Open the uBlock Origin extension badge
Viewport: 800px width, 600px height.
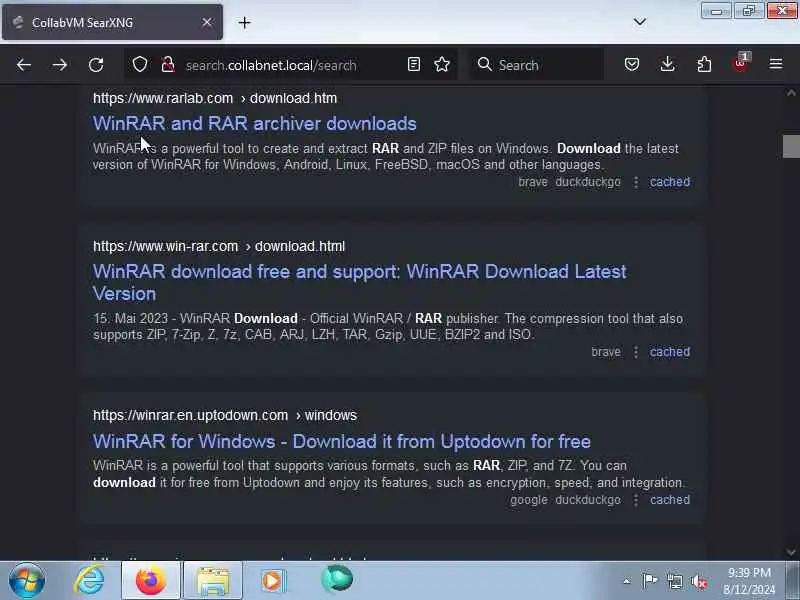740,63
